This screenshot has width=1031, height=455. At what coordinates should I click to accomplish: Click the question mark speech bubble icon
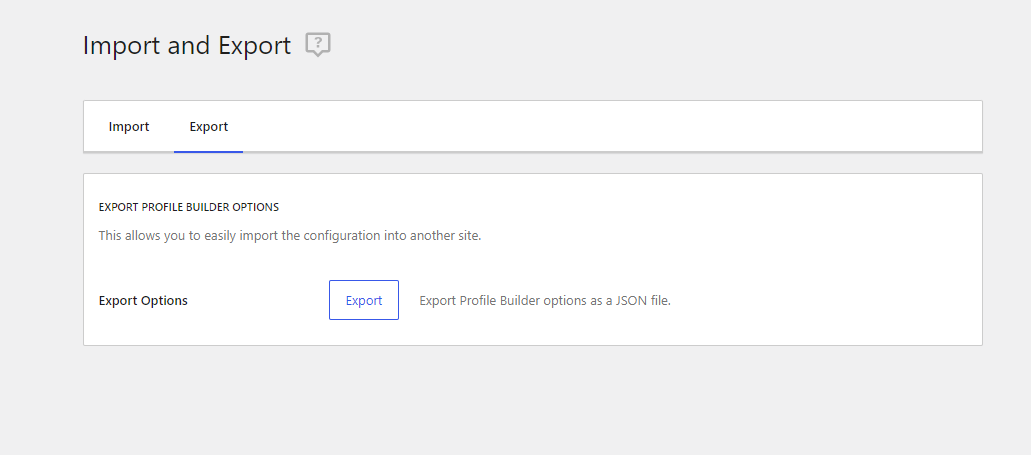pyautogui.click(x=318, y=45)
